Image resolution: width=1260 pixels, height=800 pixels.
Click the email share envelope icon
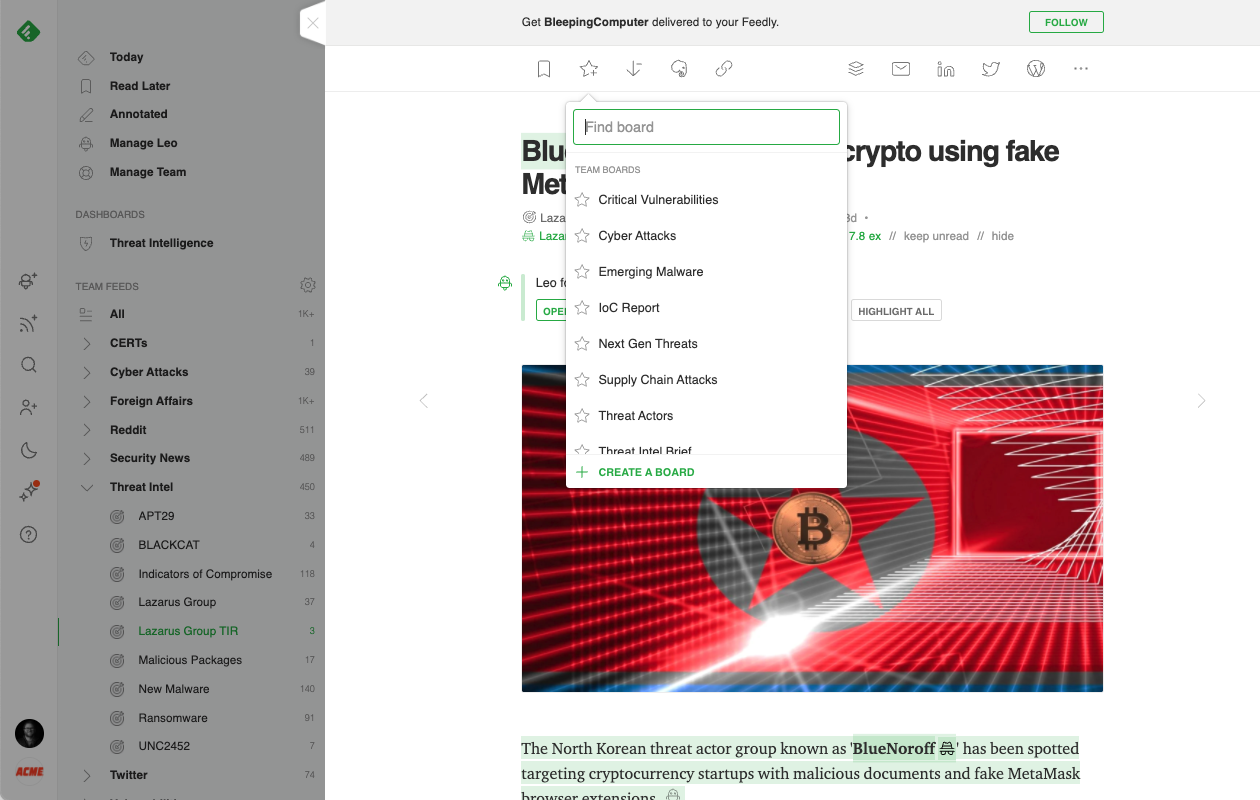(x=901, y=69)
